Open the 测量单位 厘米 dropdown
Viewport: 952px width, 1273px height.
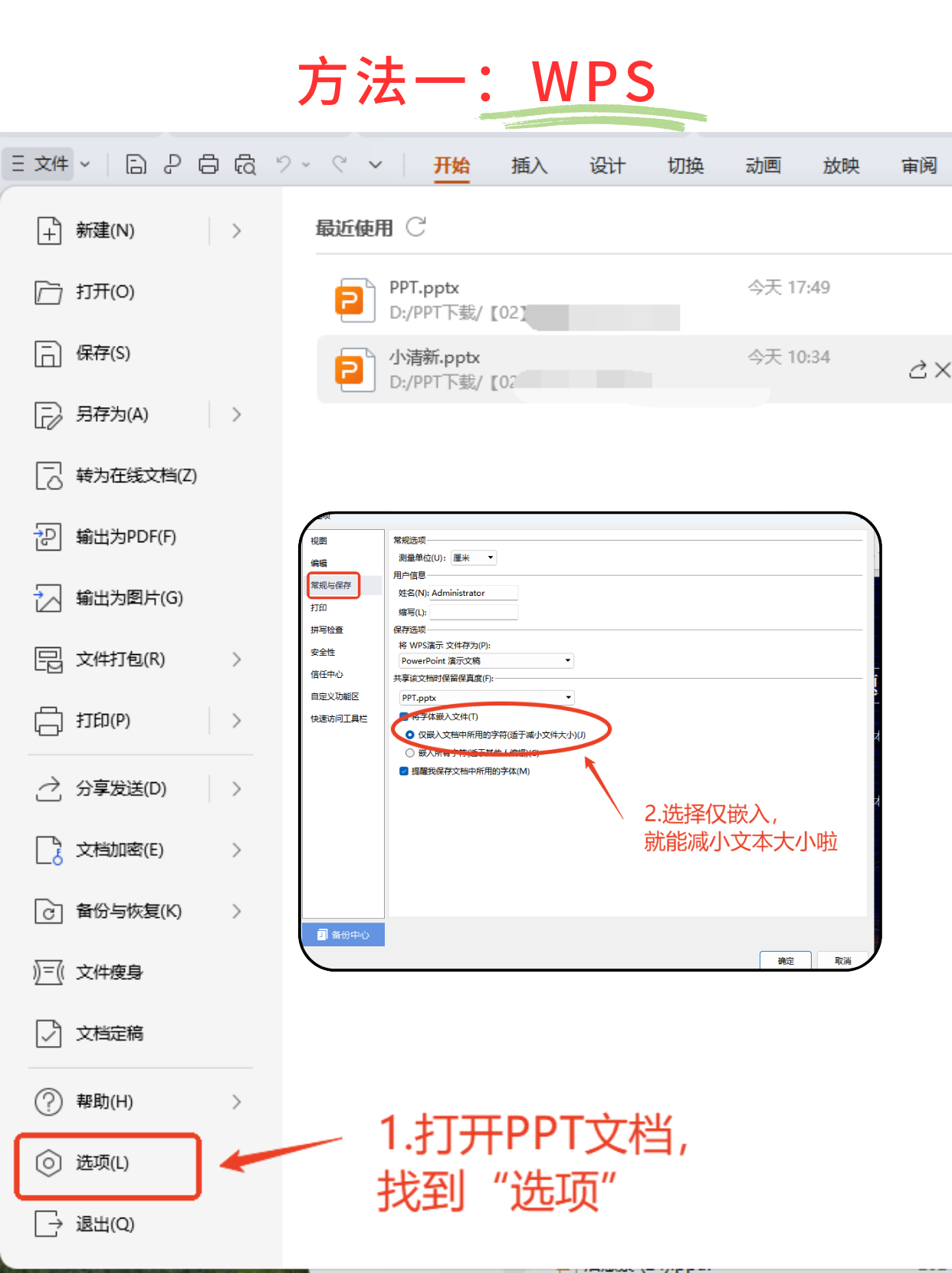(474, 558)
